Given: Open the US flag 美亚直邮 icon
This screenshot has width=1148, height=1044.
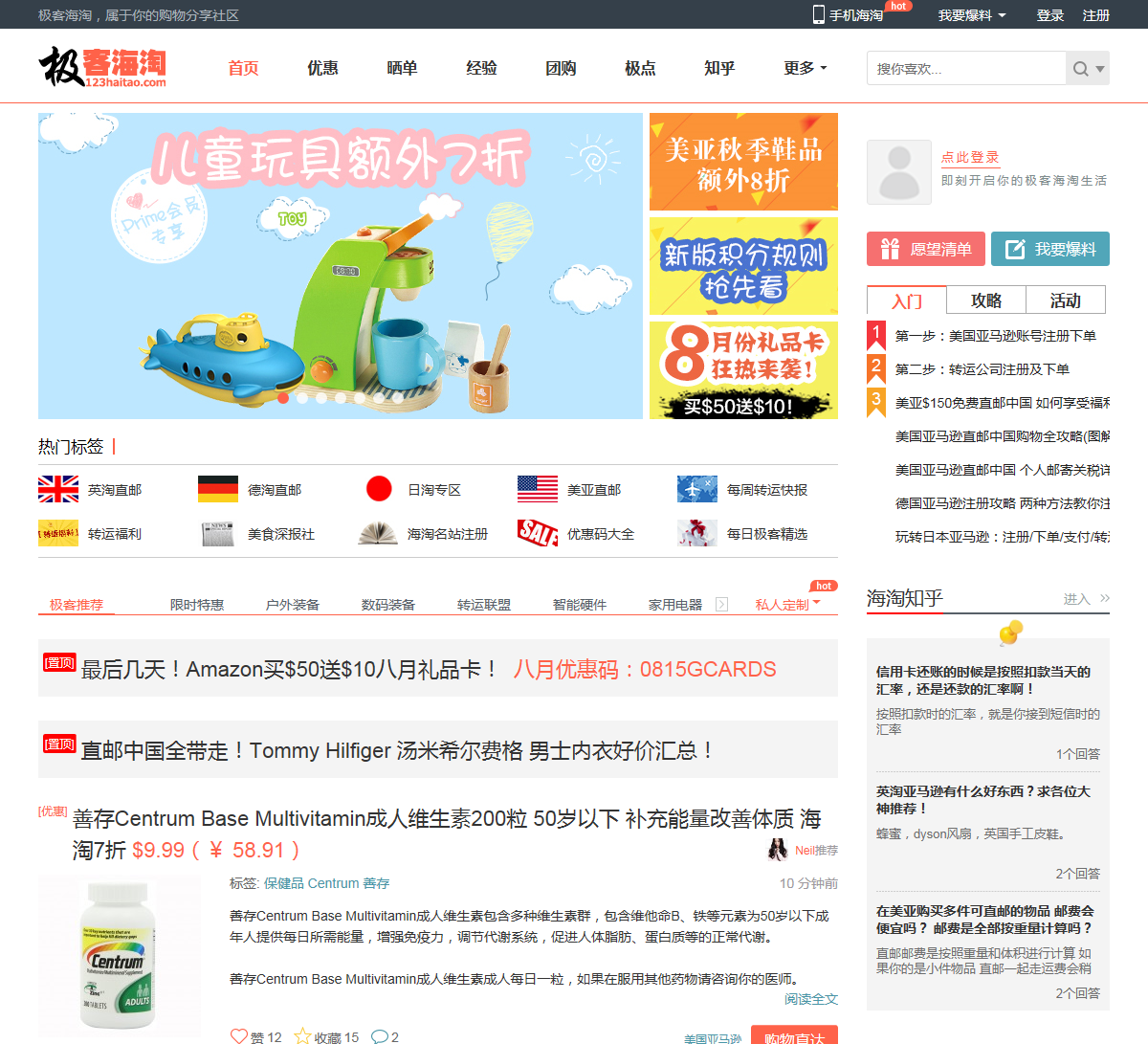Looking at the screenshot, I should [538, 489].
